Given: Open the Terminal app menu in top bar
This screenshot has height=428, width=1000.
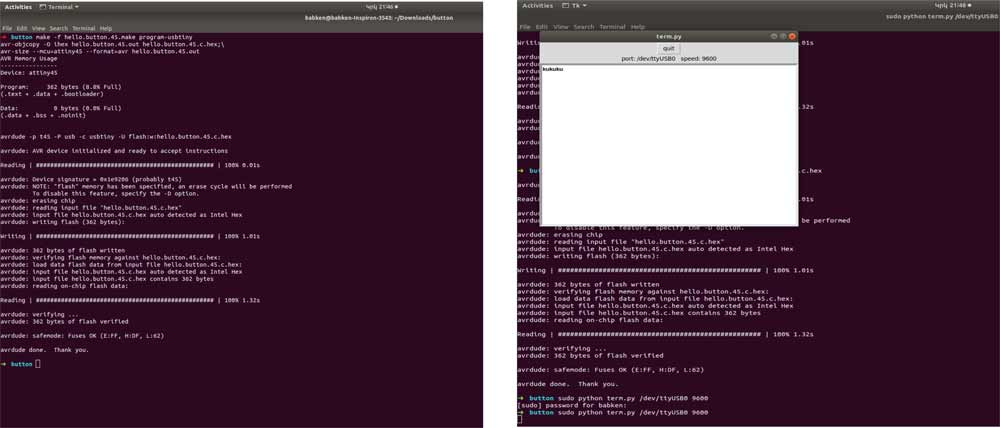Looking at the screenshot, I should (x=59, y=6).
